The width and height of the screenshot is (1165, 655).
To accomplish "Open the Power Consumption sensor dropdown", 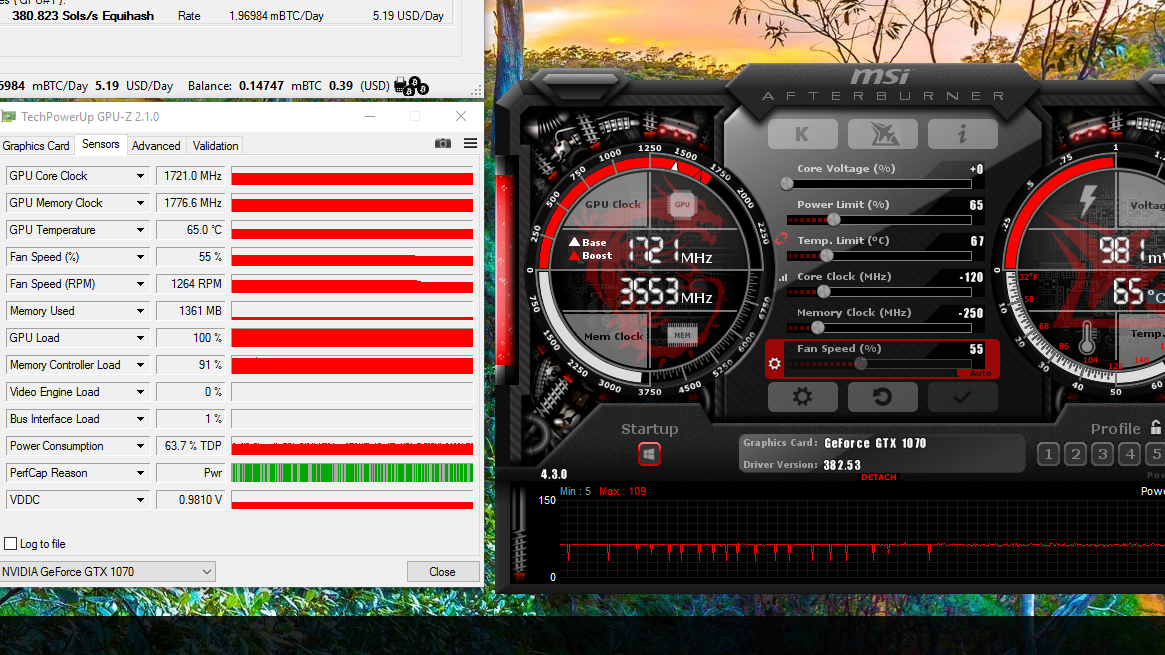I will tap(140, 446).
